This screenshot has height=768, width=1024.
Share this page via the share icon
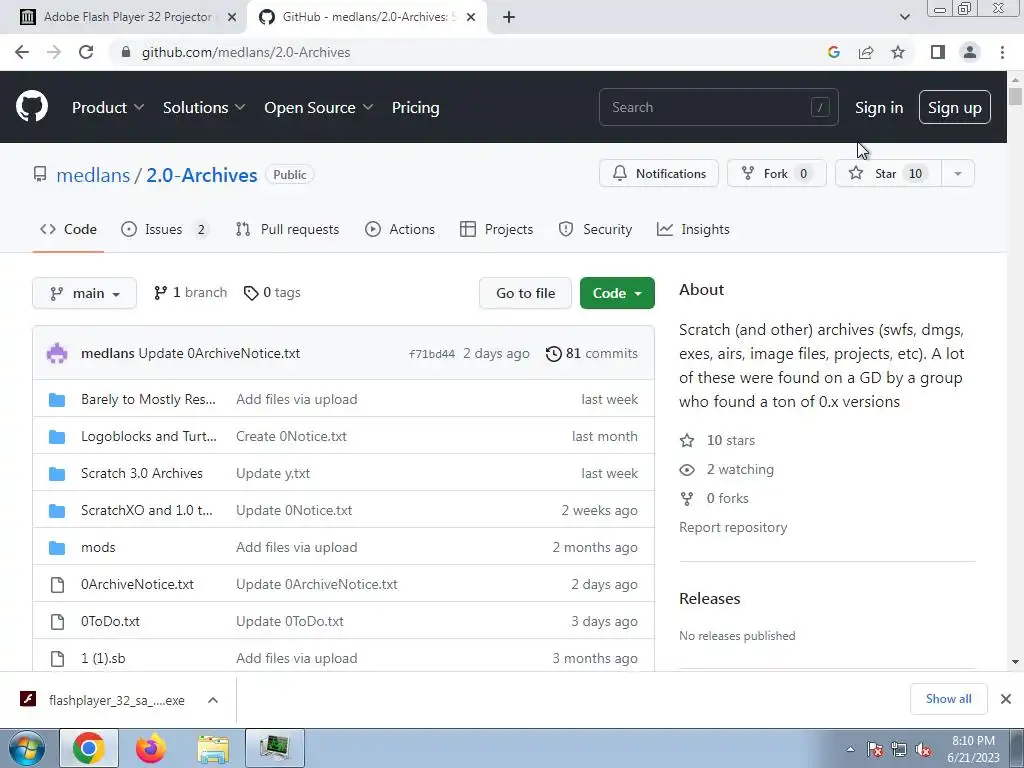point(866,52)
